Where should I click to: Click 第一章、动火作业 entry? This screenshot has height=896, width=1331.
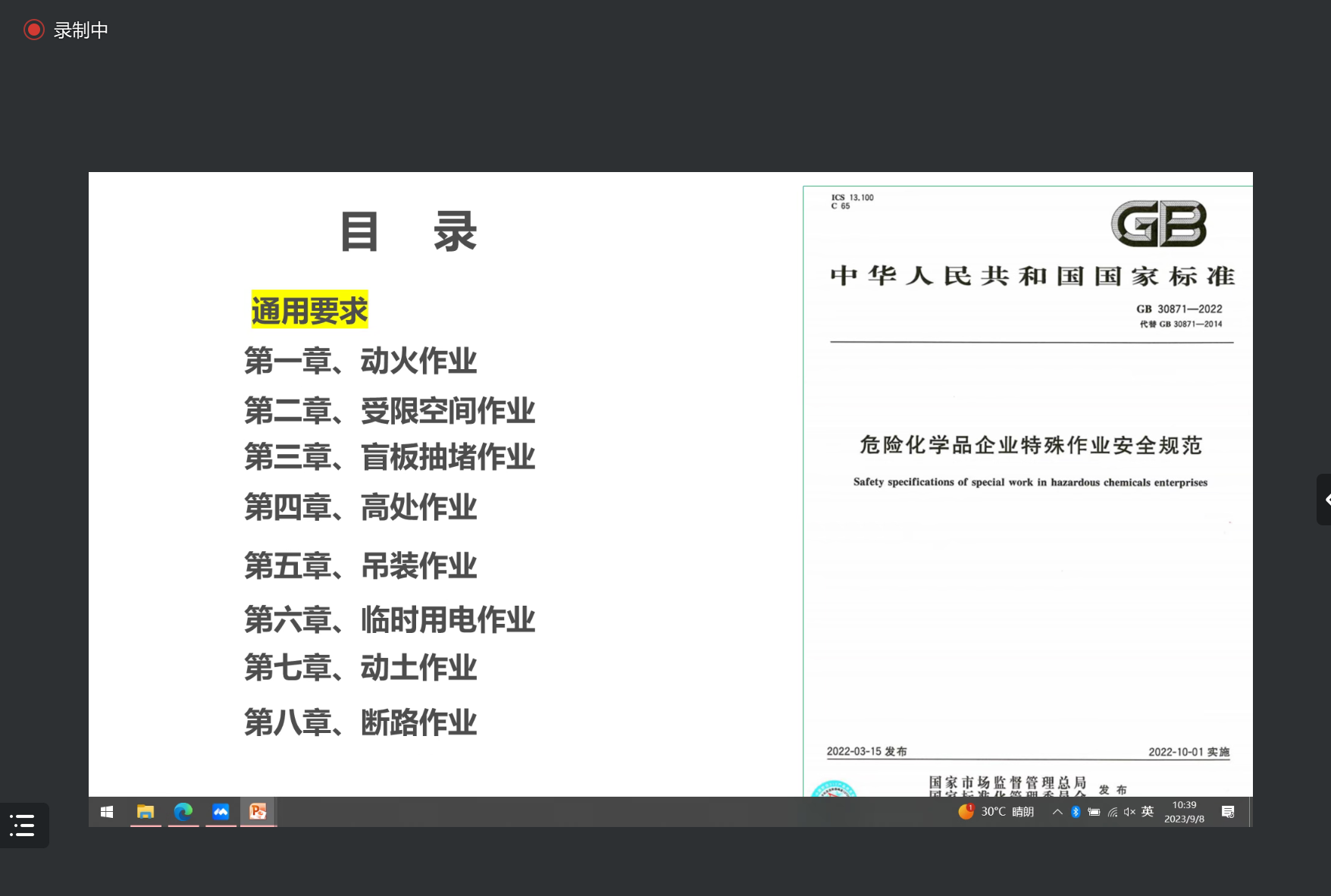[360, 361]
